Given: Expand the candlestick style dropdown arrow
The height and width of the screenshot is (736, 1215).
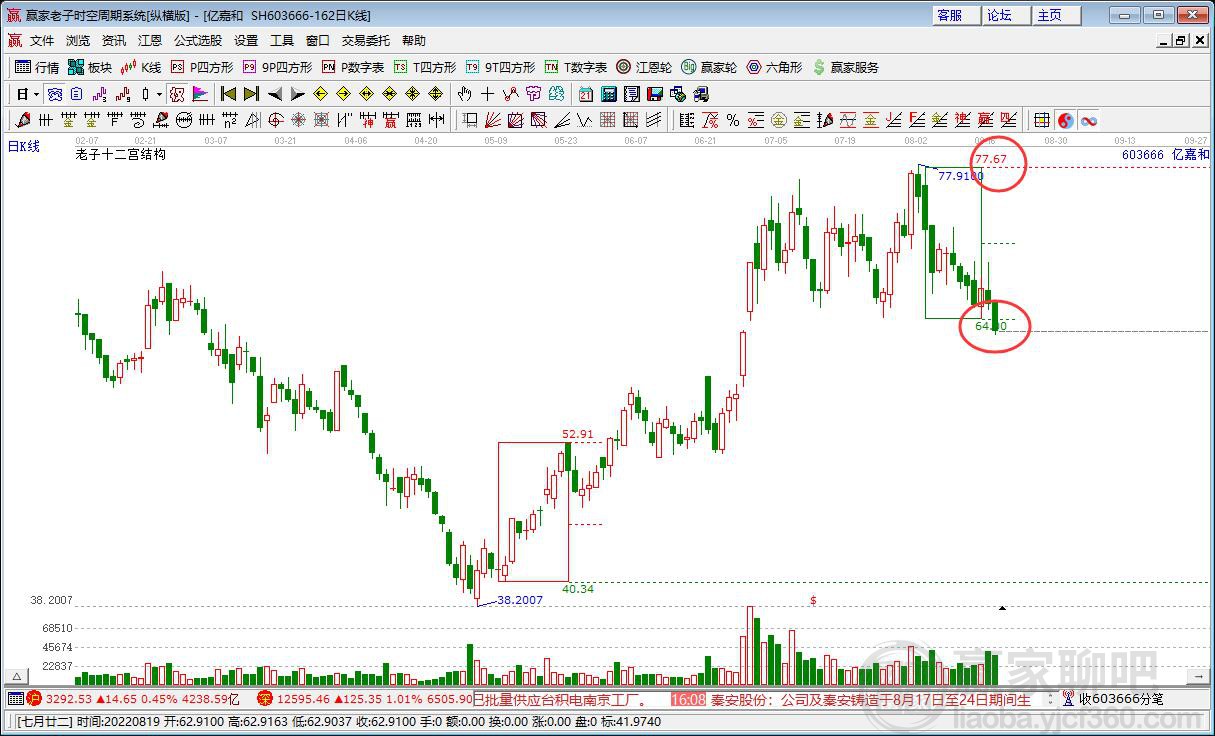Looking at the screenshot, I should click(x=158, y=94).
